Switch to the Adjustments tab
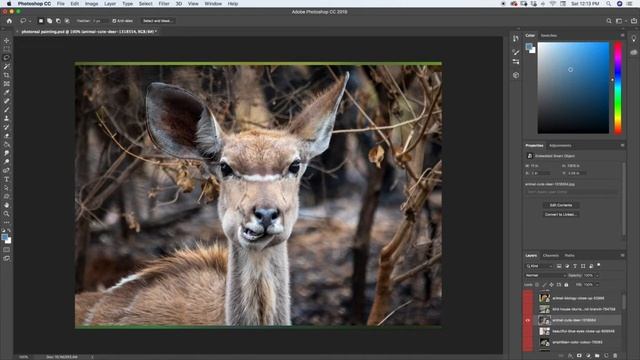Viewport: 640px width, 360px height. pos(560,145)
